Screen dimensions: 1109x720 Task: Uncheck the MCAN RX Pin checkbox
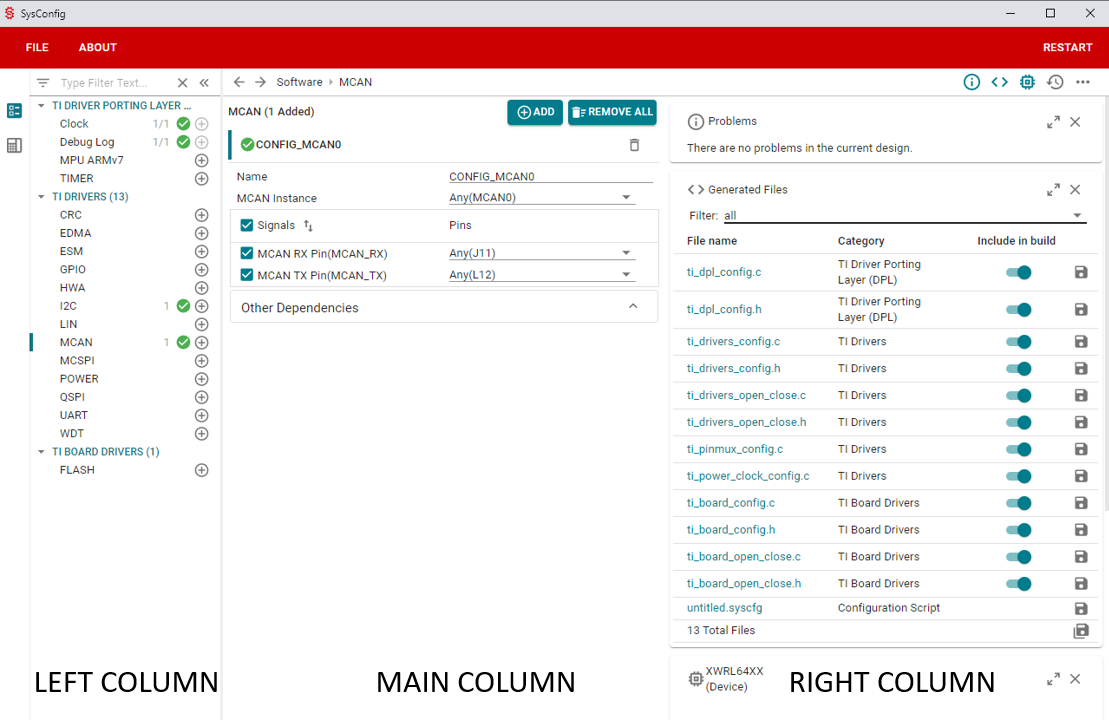click(247, 253)
